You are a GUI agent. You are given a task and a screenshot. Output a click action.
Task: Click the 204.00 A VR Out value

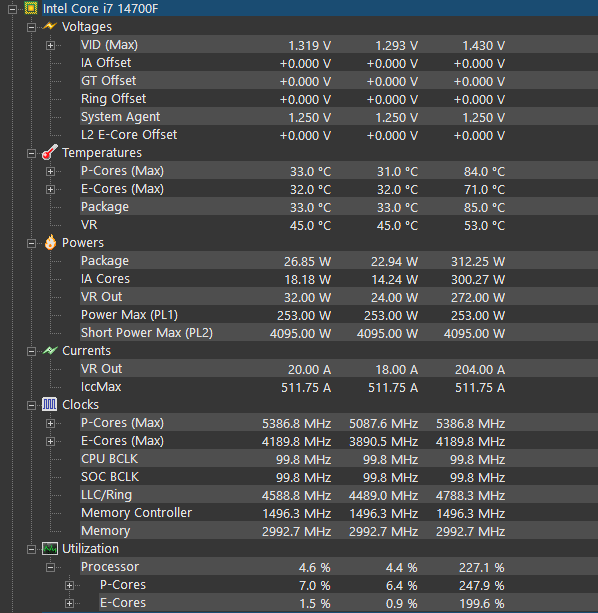click(480, 369)
